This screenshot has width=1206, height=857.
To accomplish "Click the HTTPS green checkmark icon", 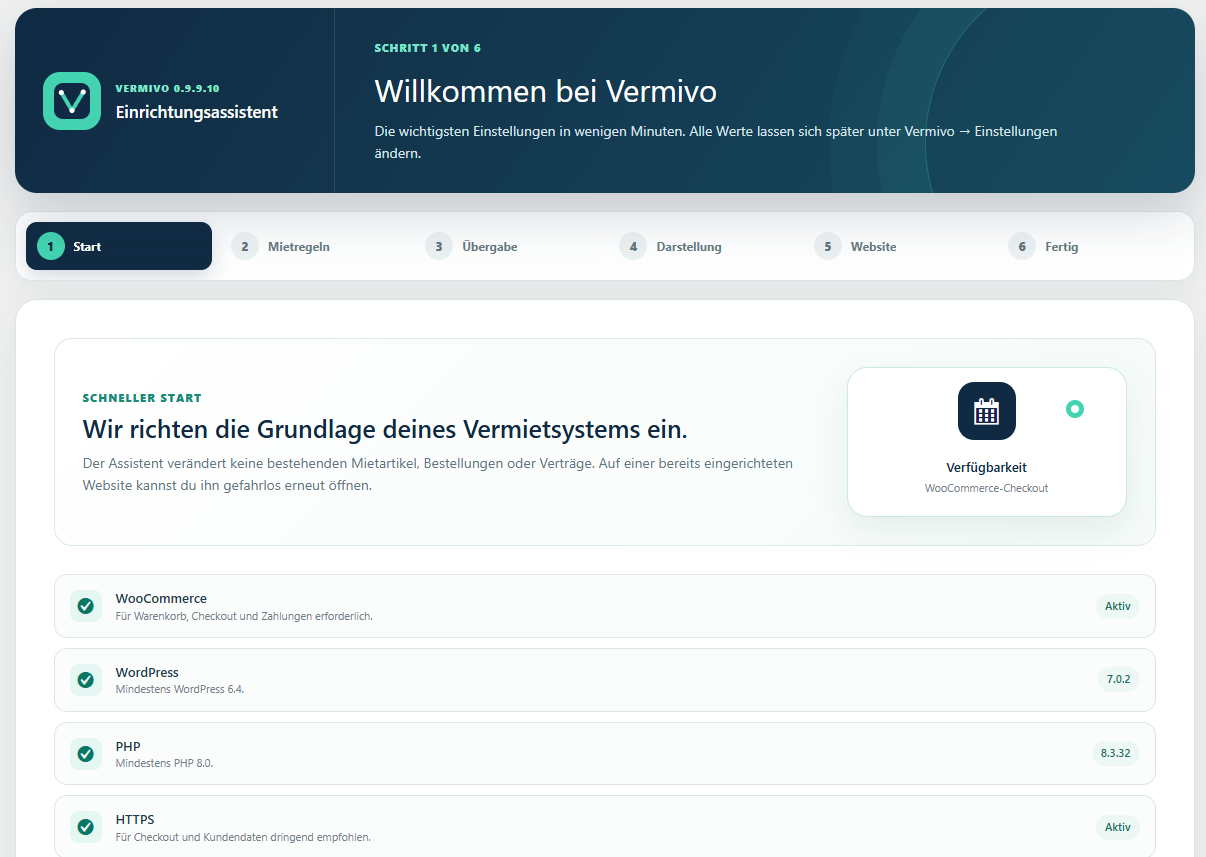I will (x=86, y=827).
